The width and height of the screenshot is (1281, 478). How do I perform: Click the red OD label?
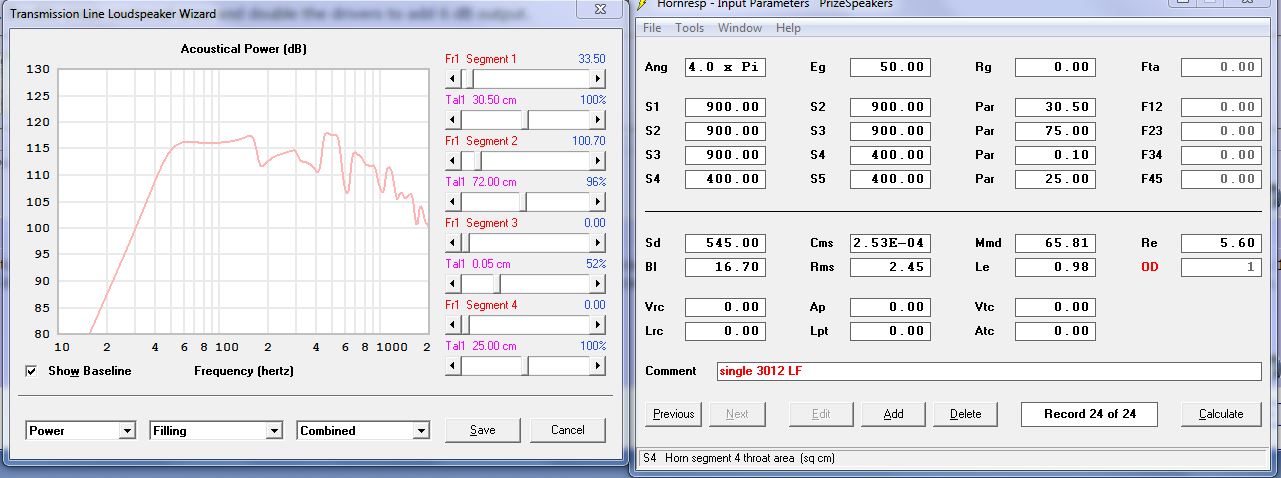(1149, 267)
